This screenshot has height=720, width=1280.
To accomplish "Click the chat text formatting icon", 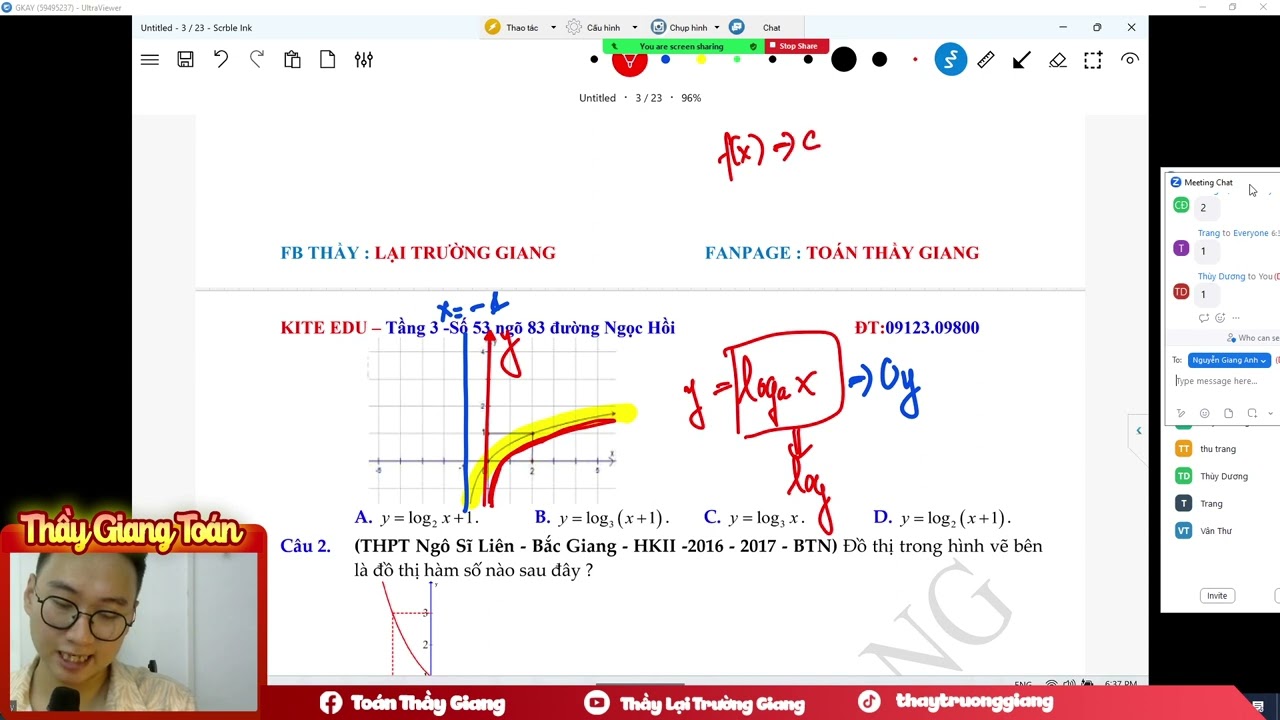I will [1181, 413].
